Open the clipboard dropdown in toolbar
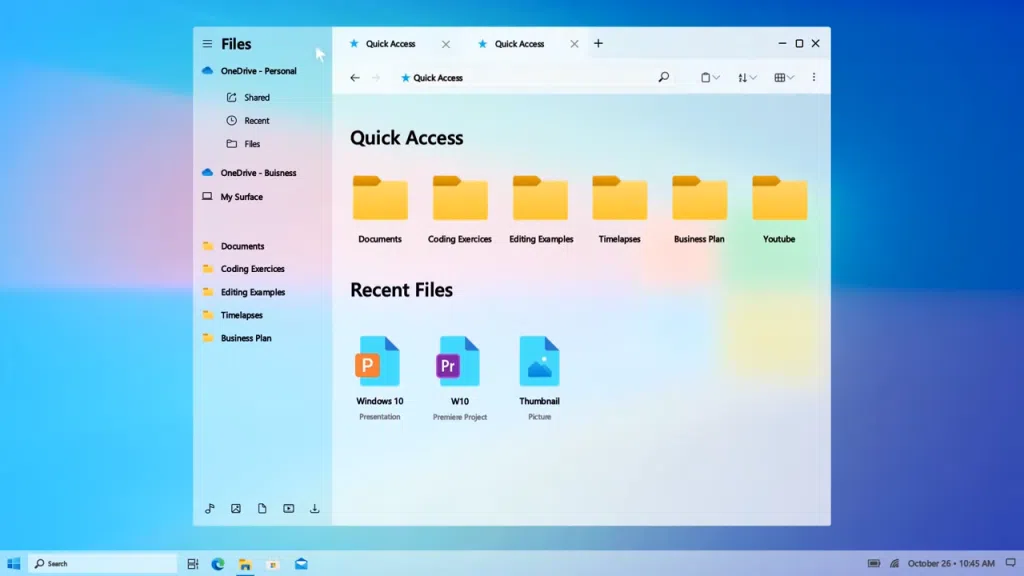 (x=709, y=77)
